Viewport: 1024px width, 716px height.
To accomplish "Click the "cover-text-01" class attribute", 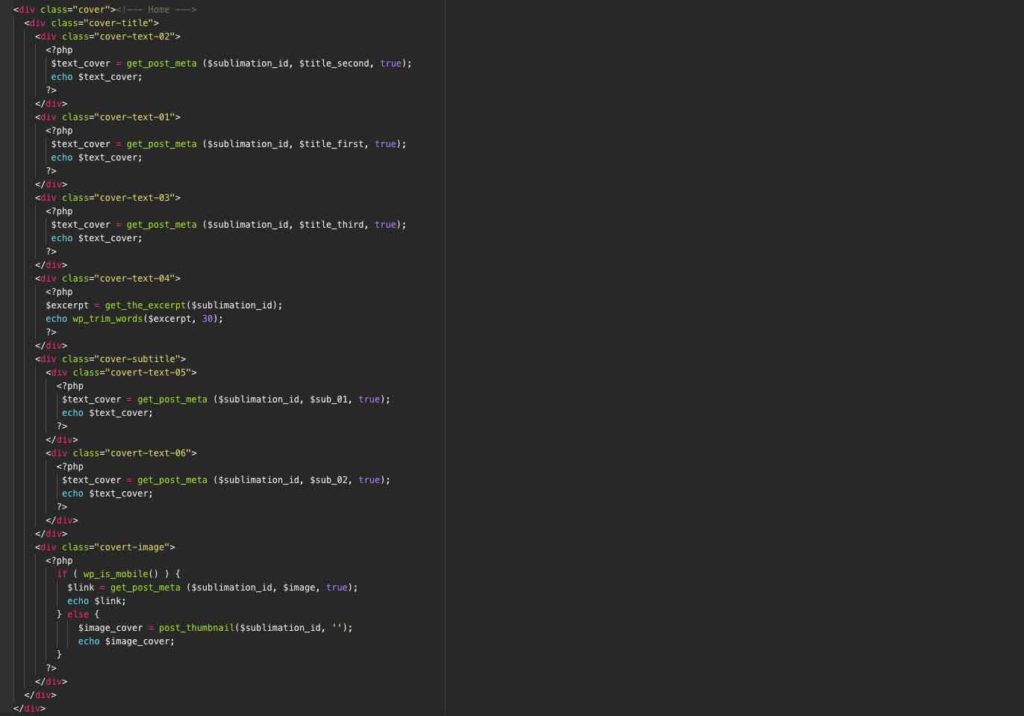I will click(137, 117).
